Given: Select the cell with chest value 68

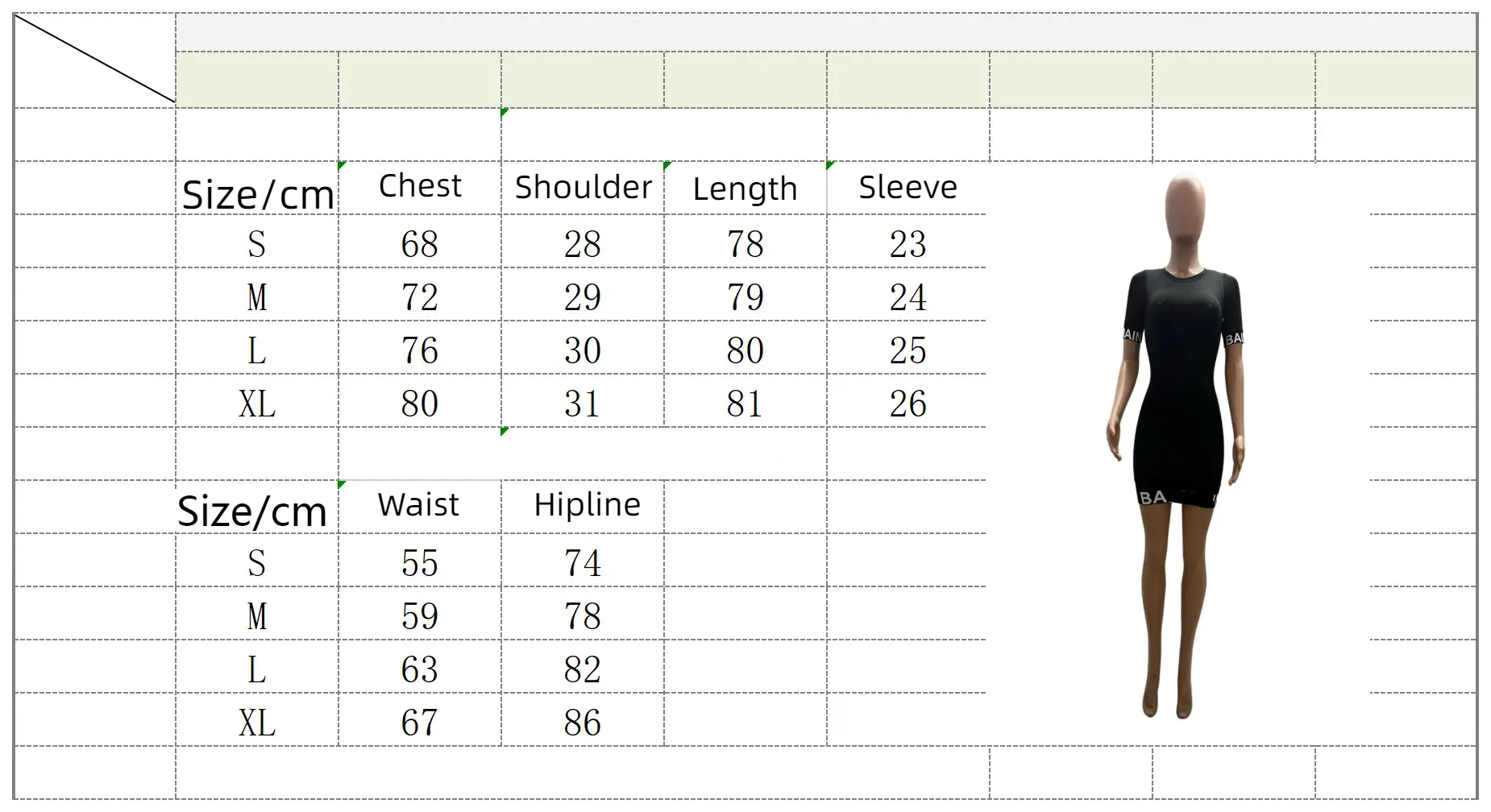Looking at the screenshot, I should pyautogui.click(x=420, y=241).
